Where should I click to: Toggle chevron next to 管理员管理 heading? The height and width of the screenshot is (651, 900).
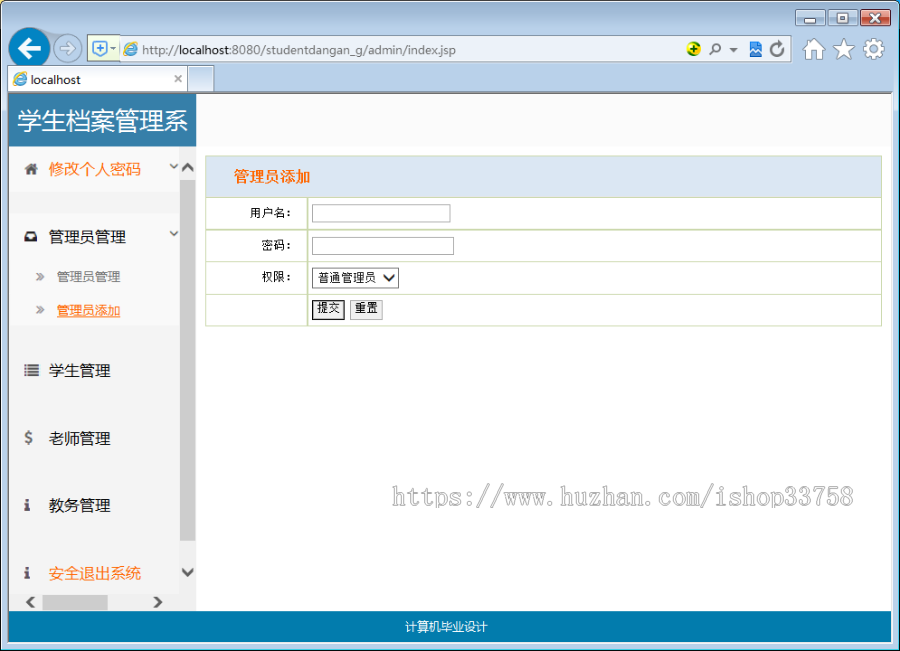[174, 234]
